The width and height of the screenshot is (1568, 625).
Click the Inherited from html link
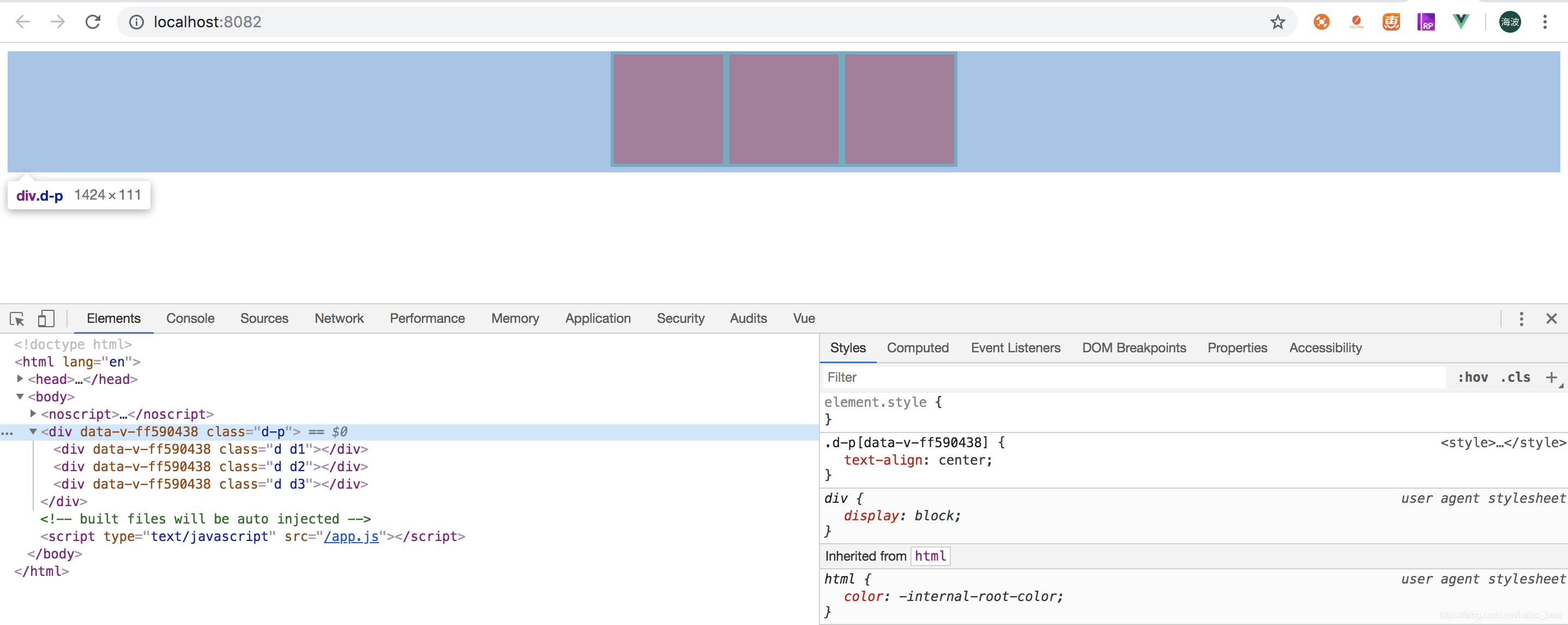click(930, 556)
